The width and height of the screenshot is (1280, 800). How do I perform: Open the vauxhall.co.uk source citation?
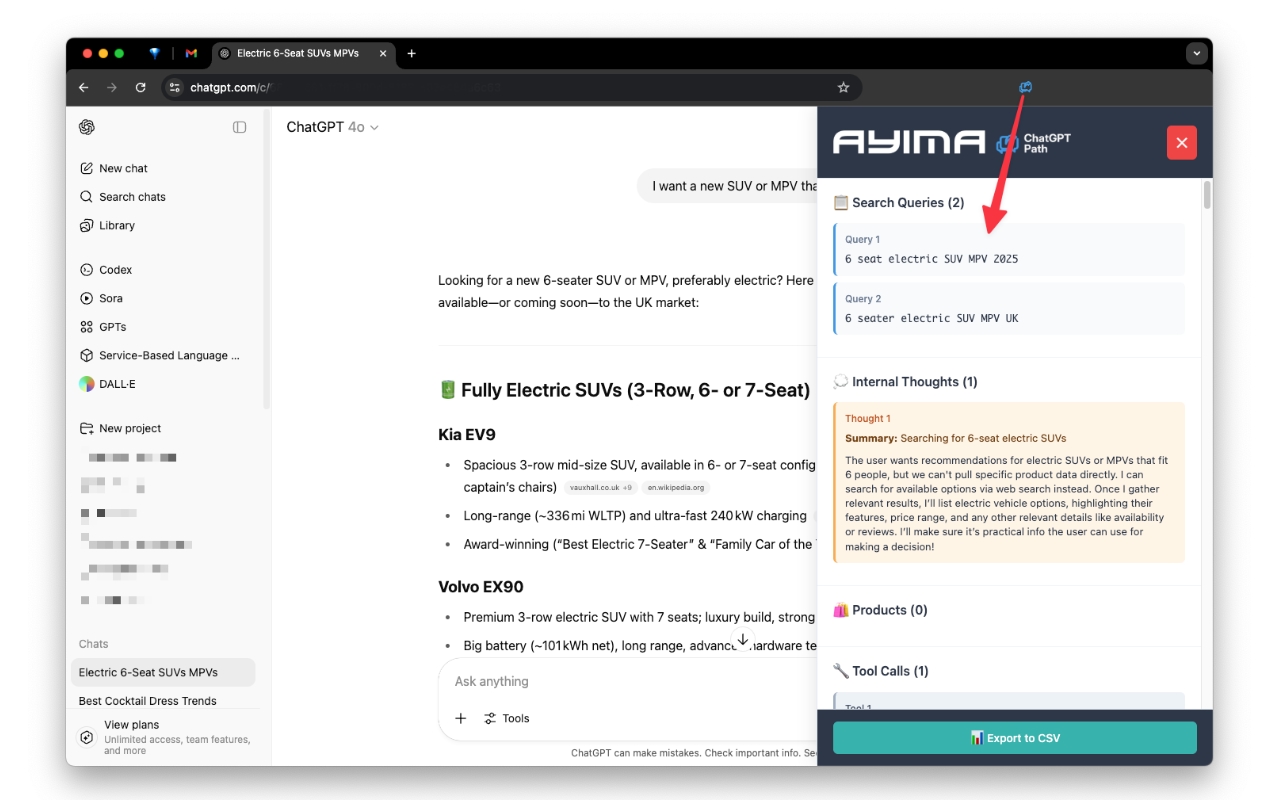pyautogui.click(x=600, y=488)
